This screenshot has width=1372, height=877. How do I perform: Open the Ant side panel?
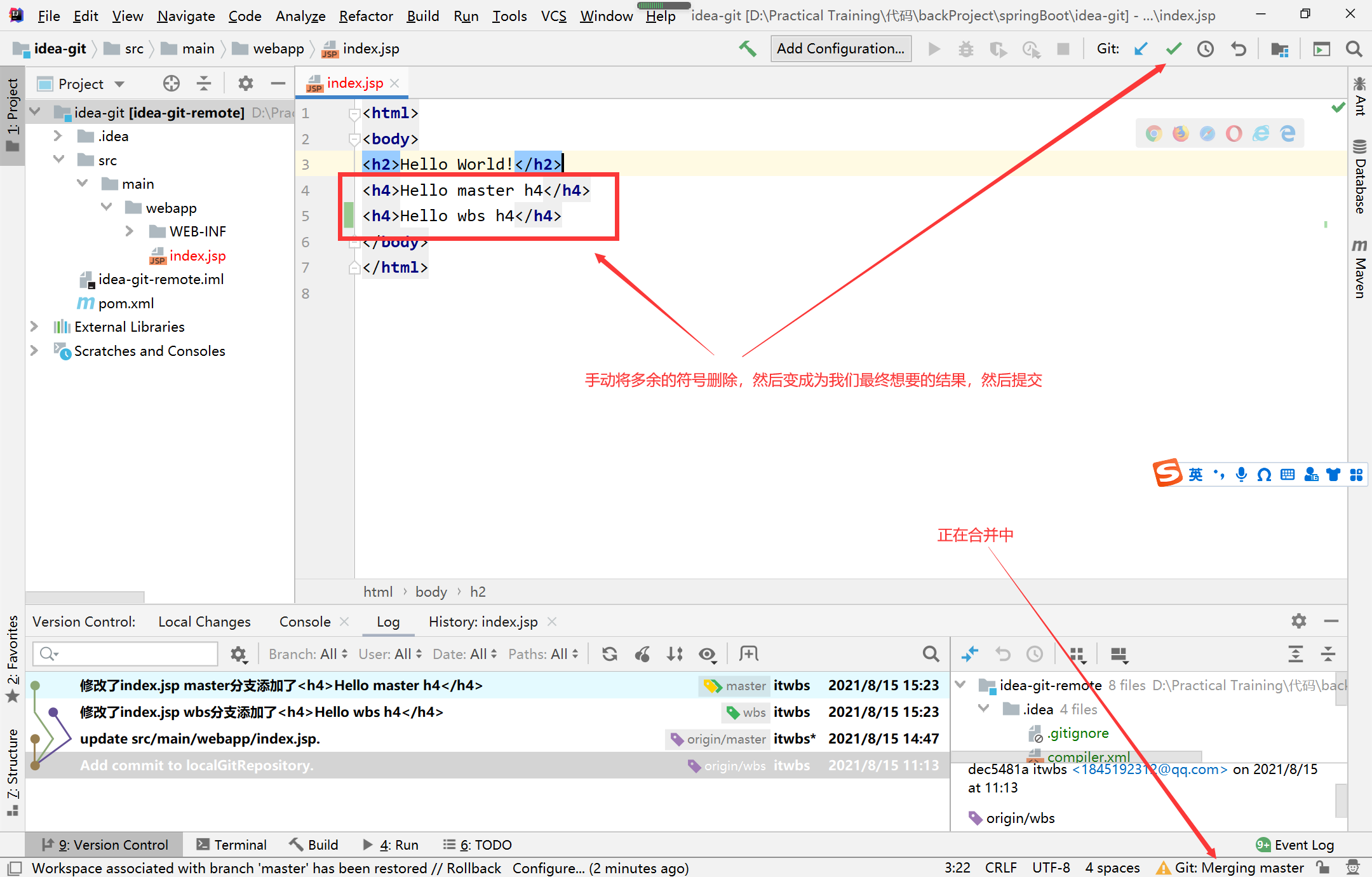point(1359,97)
